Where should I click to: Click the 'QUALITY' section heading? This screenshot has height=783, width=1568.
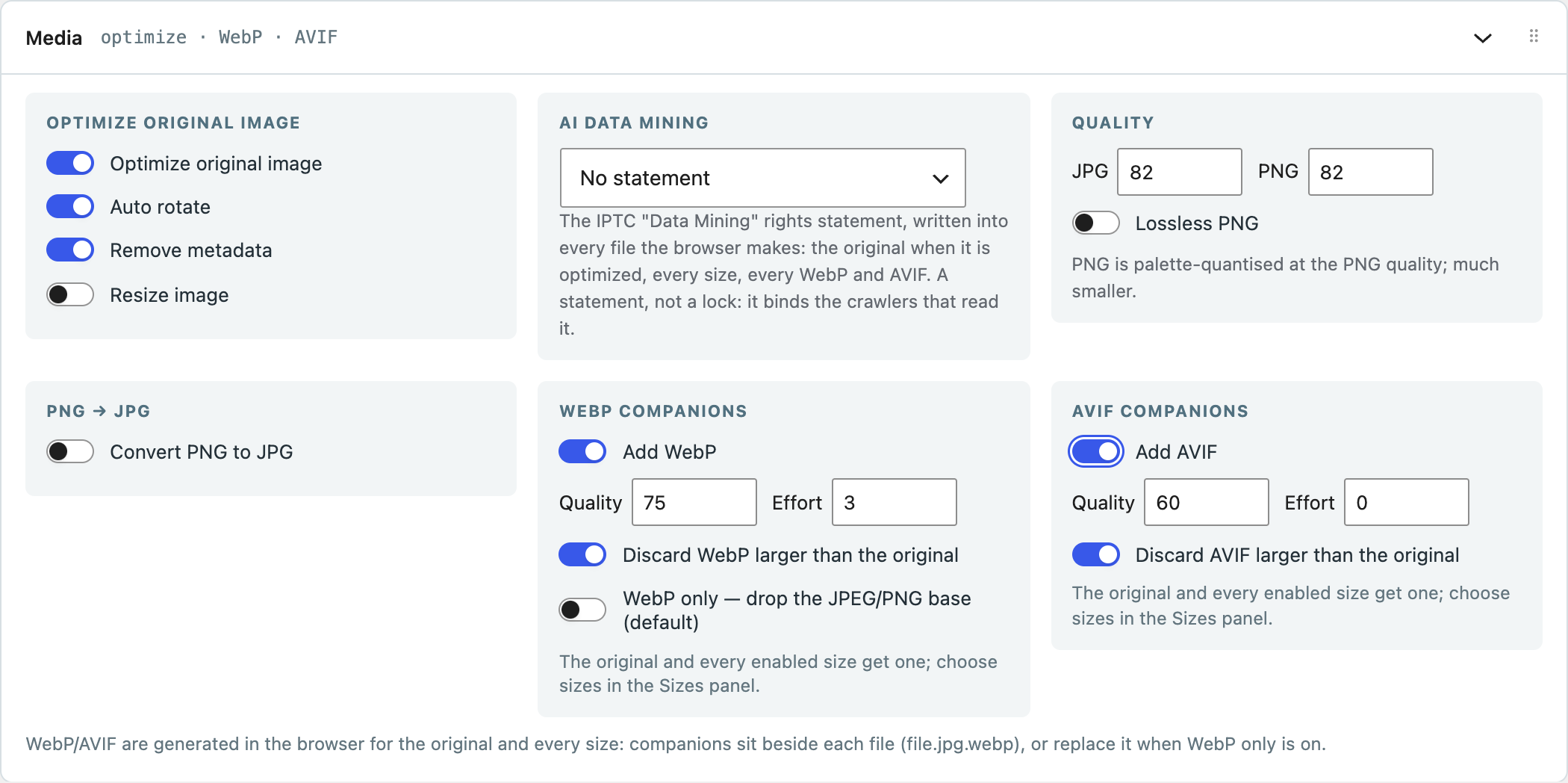pos(1113,123)
